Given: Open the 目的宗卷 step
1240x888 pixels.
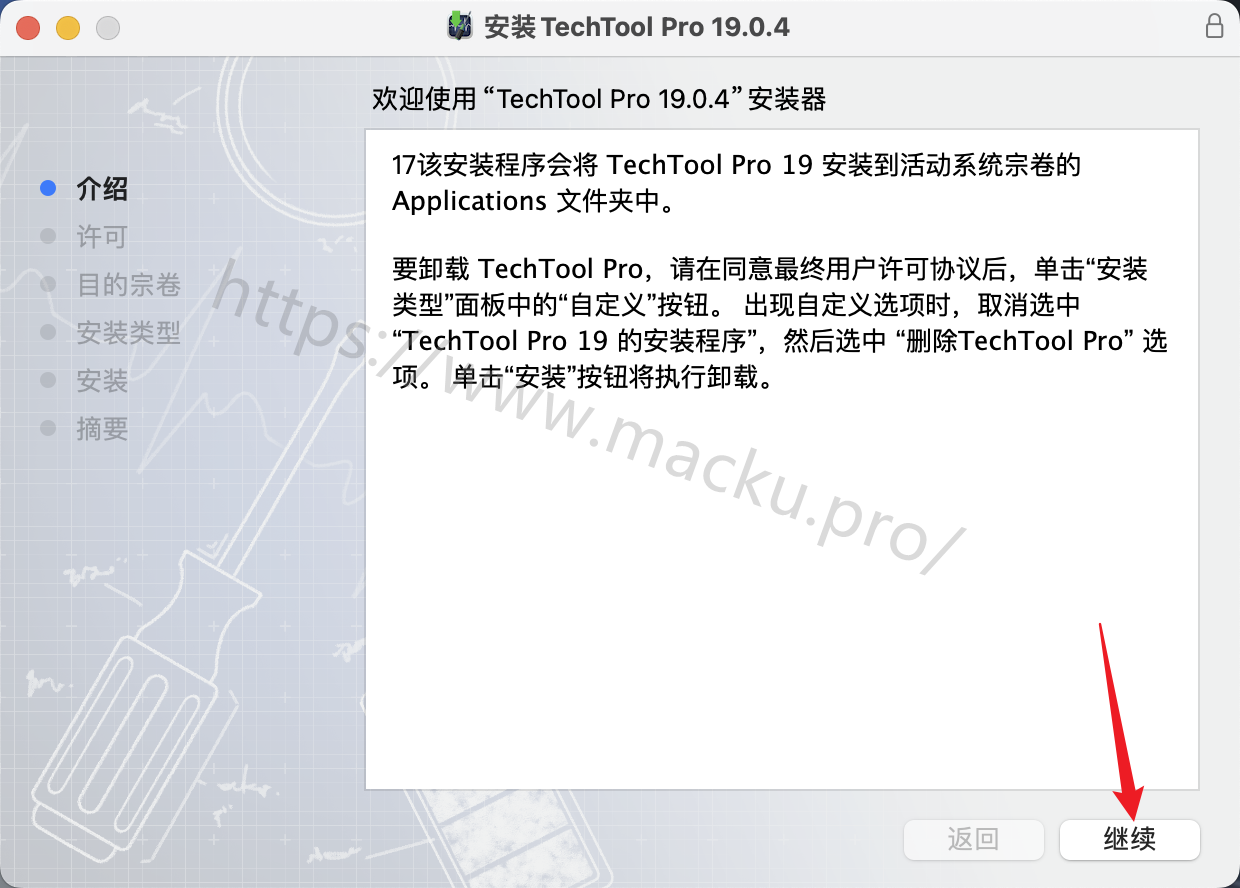Looking at the screenshot, I should 128,284.
